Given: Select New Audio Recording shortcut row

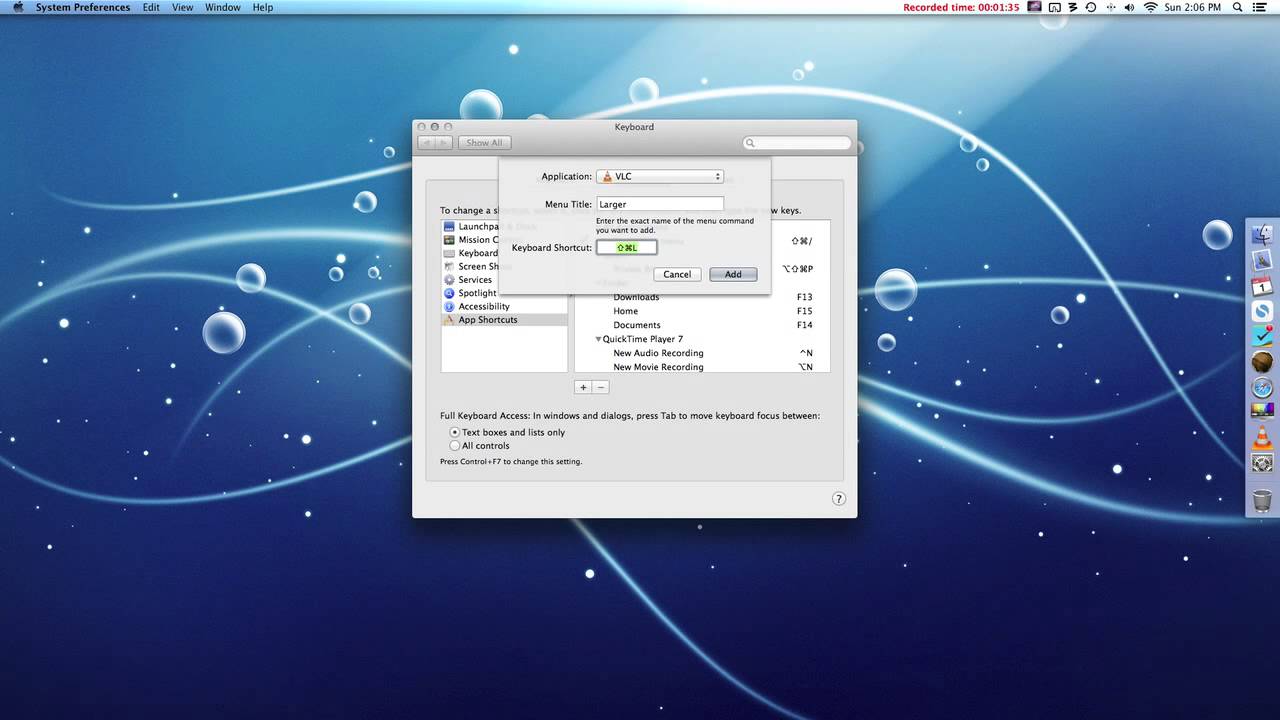Looking at the screenshot, I should tap(702, 353).
